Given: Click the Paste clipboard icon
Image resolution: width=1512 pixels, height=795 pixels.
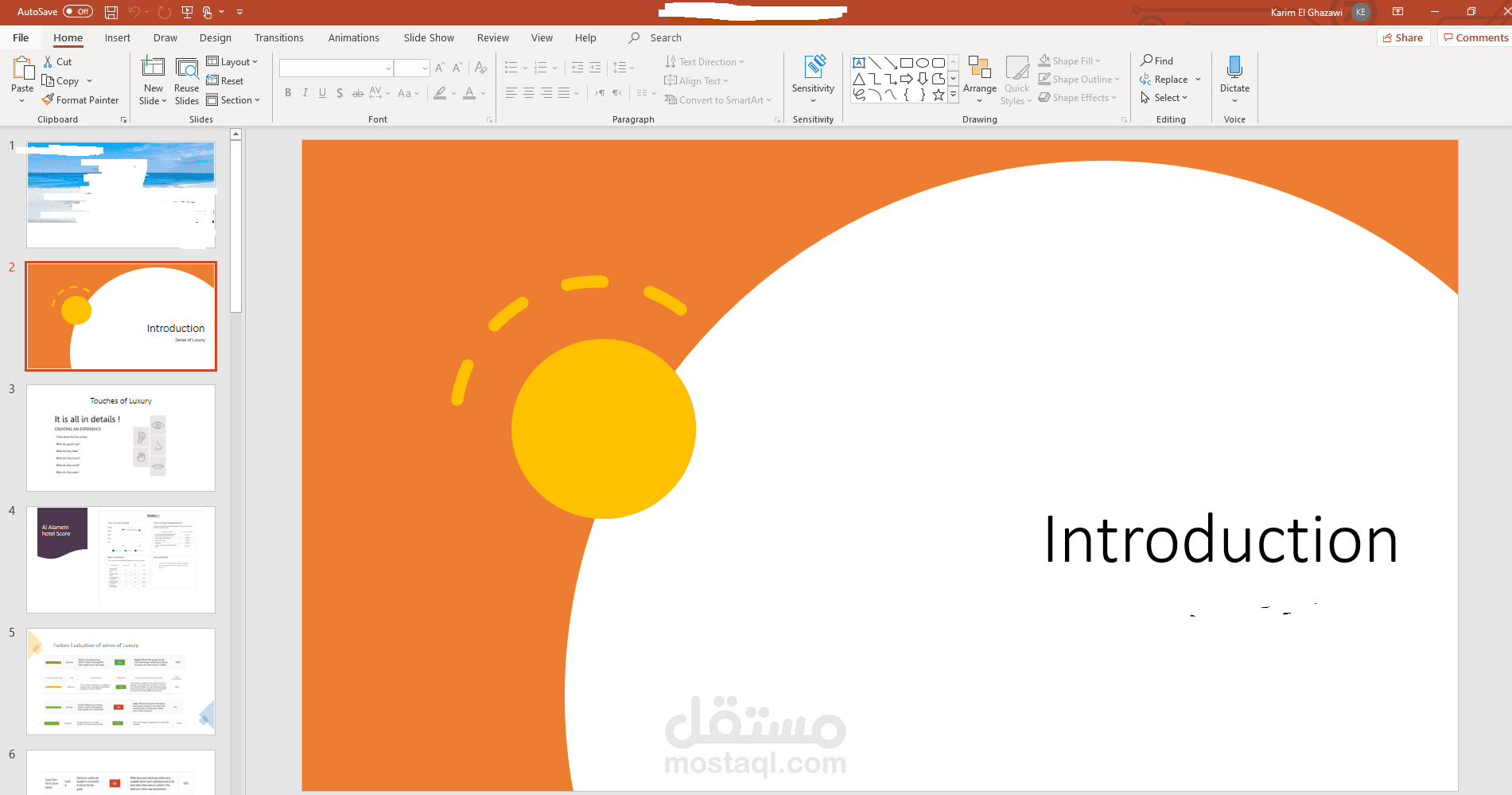Looking at the screenshot, I should coord(22,68).
